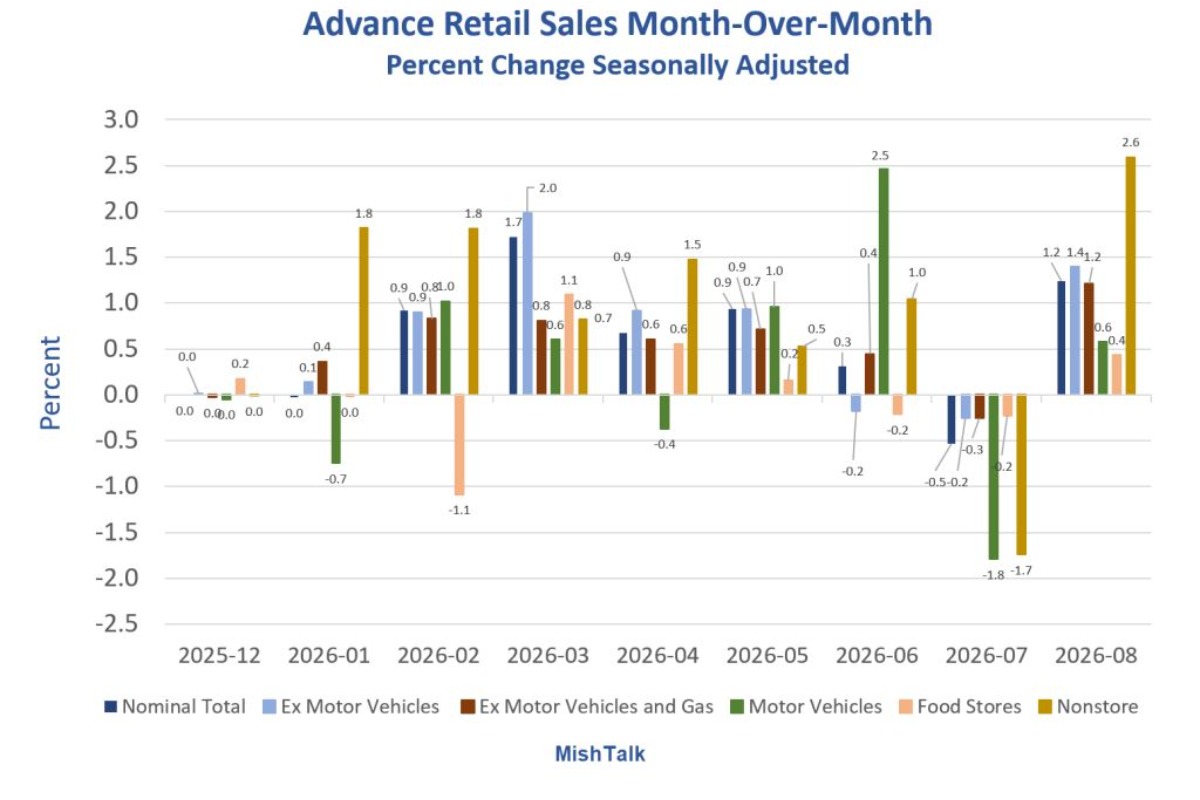This screenshot has height=800, width=1200.
Task: Click the 2.5 y-axis tick label
Action: (x=120, y=166)
